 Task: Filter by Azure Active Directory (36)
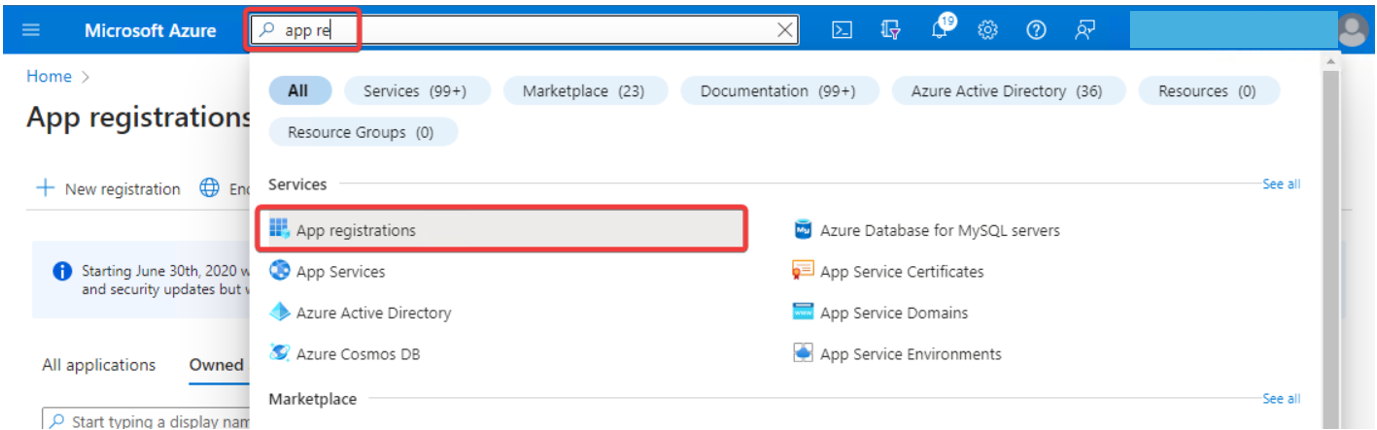coord(1006,91)
